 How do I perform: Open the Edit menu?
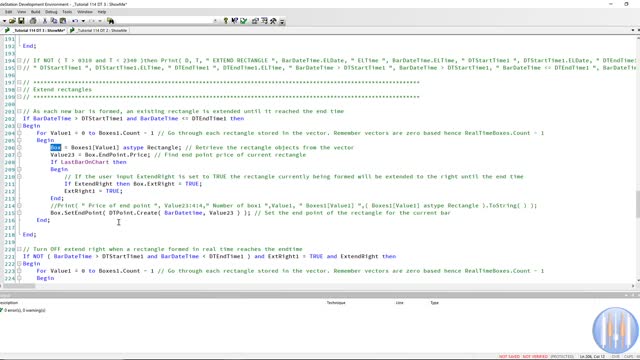point(8,12)
